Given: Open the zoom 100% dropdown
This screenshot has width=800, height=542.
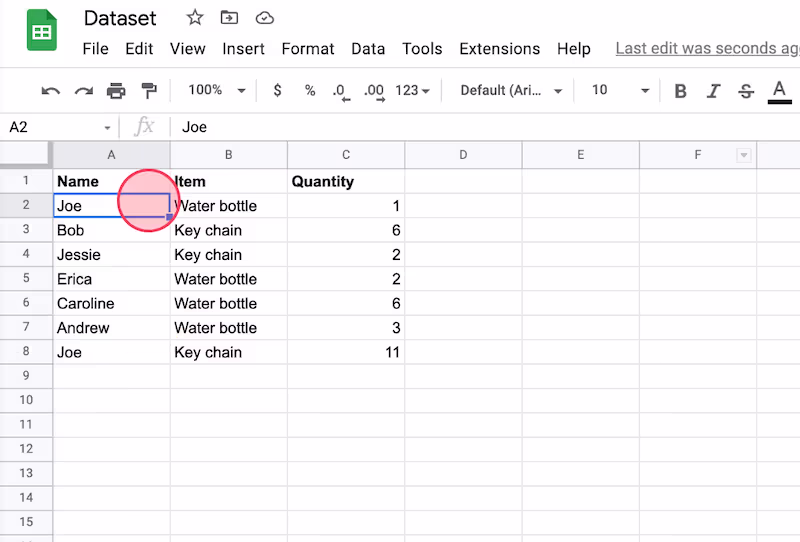Looking at the screenshot, I should pos(217,90).
